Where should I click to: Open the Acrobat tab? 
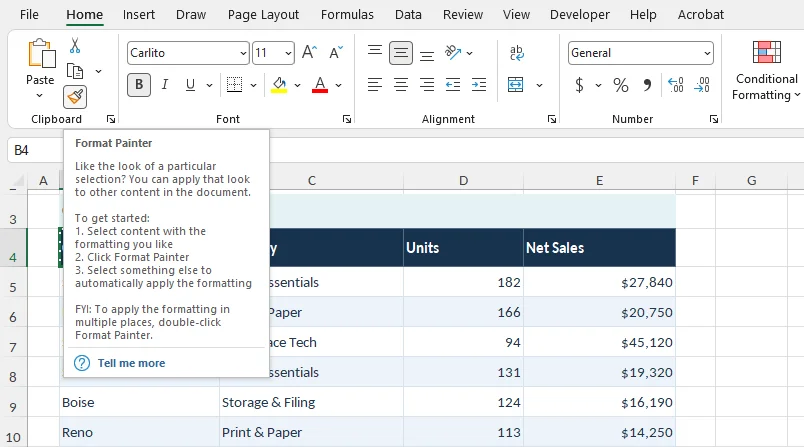click(700, 14)
